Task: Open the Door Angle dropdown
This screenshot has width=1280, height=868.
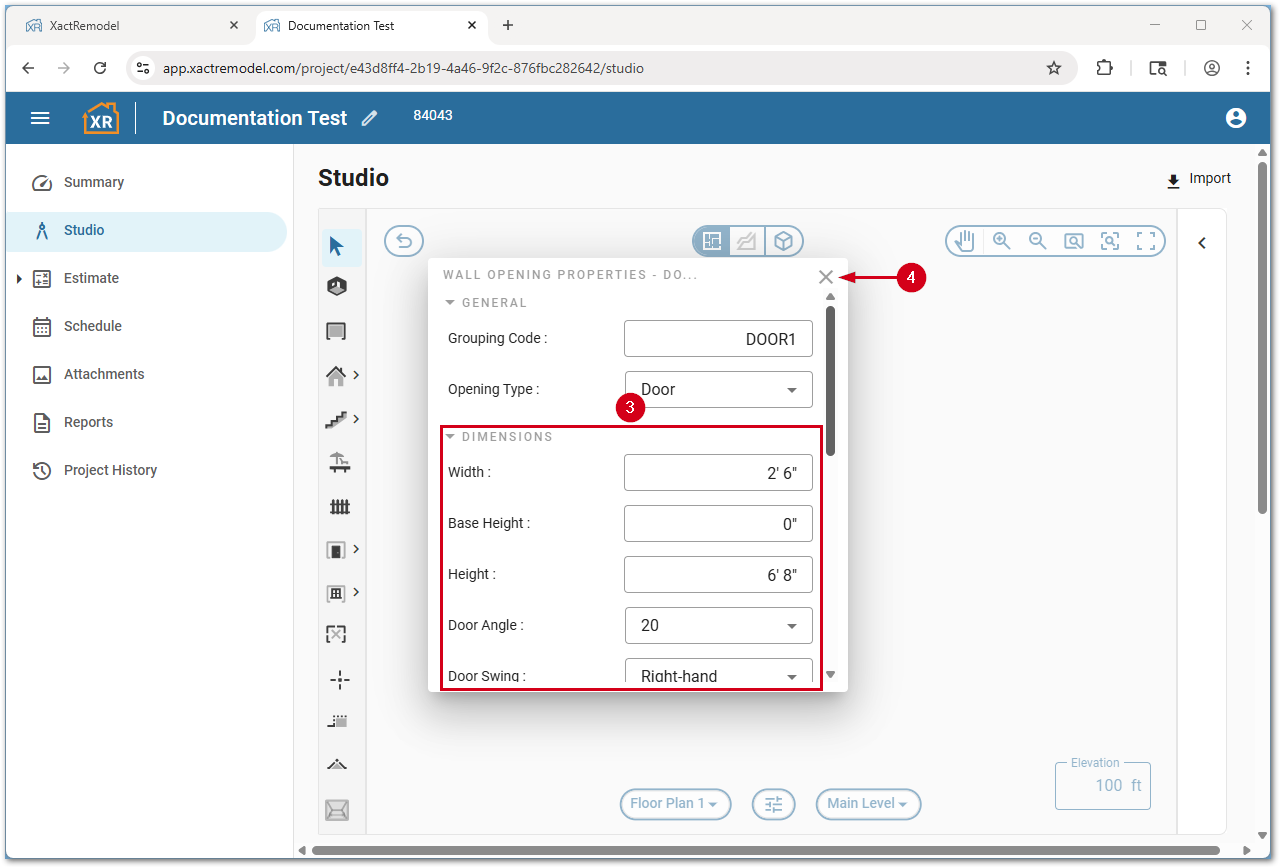Action: click(718, 626)
